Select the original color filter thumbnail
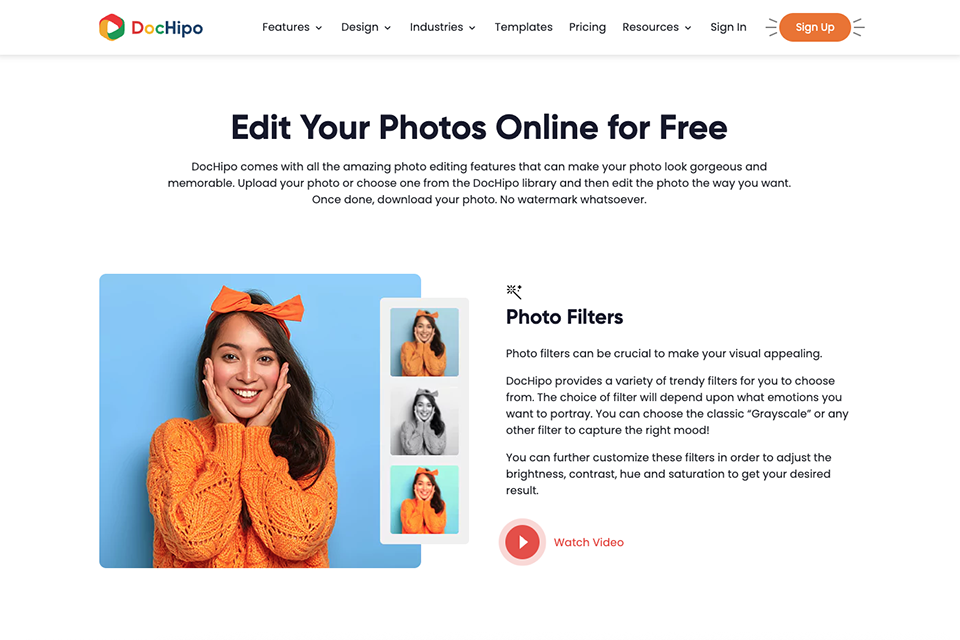This screenshot has width=960, height=640. [424, 342]
